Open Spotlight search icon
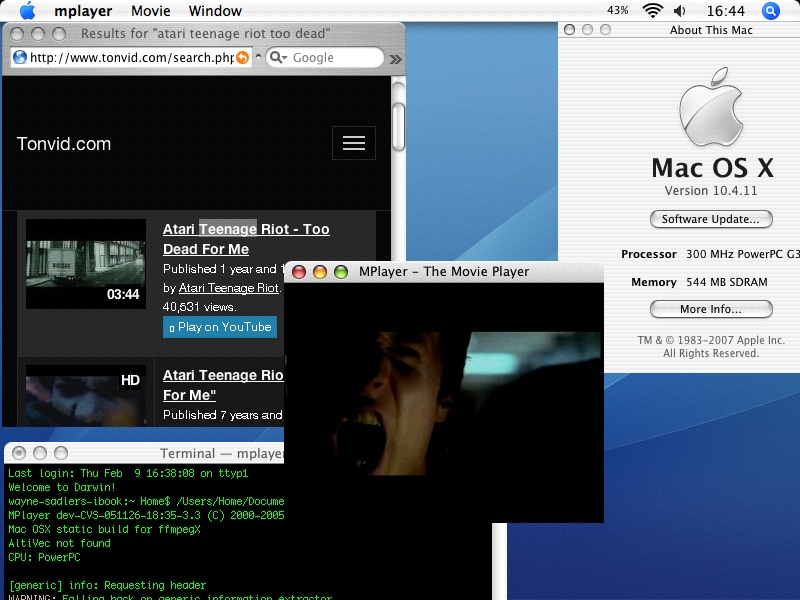This screenshot has width=800, height=600. point(770,11)
